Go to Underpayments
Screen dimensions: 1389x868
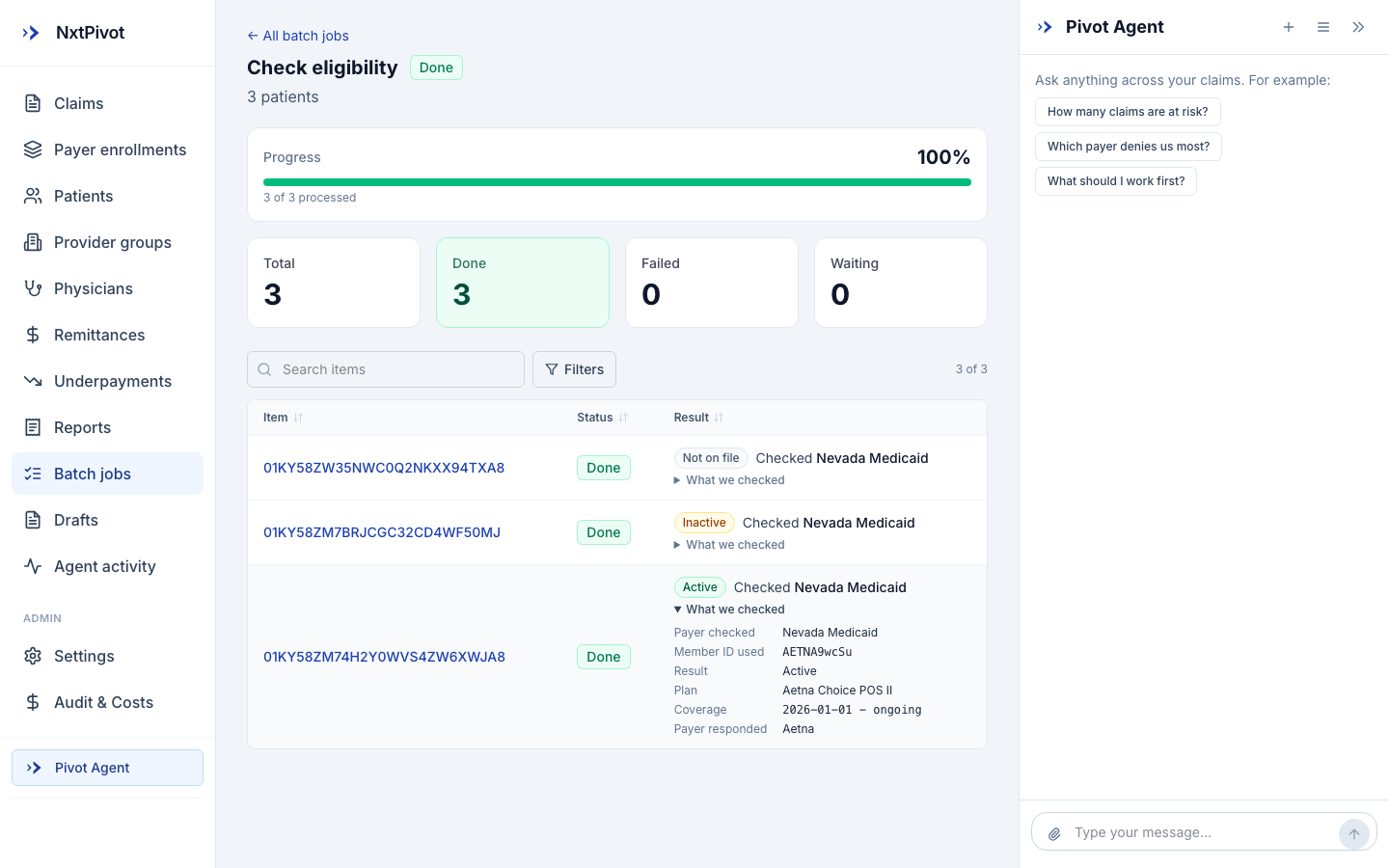click(107, 381)
